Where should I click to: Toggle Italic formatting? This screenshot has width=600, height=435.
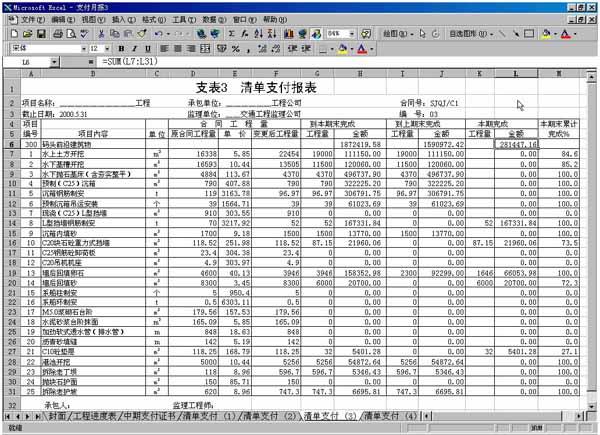click(x=134, y=48)
